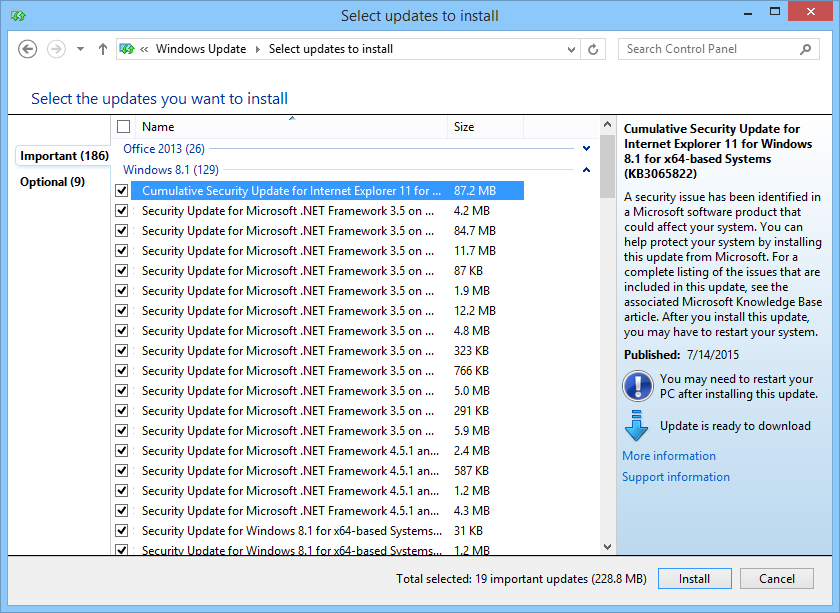
Task: Uncheck the 766 KB .NET Framework 3.5 update
Action: [122, 370]
